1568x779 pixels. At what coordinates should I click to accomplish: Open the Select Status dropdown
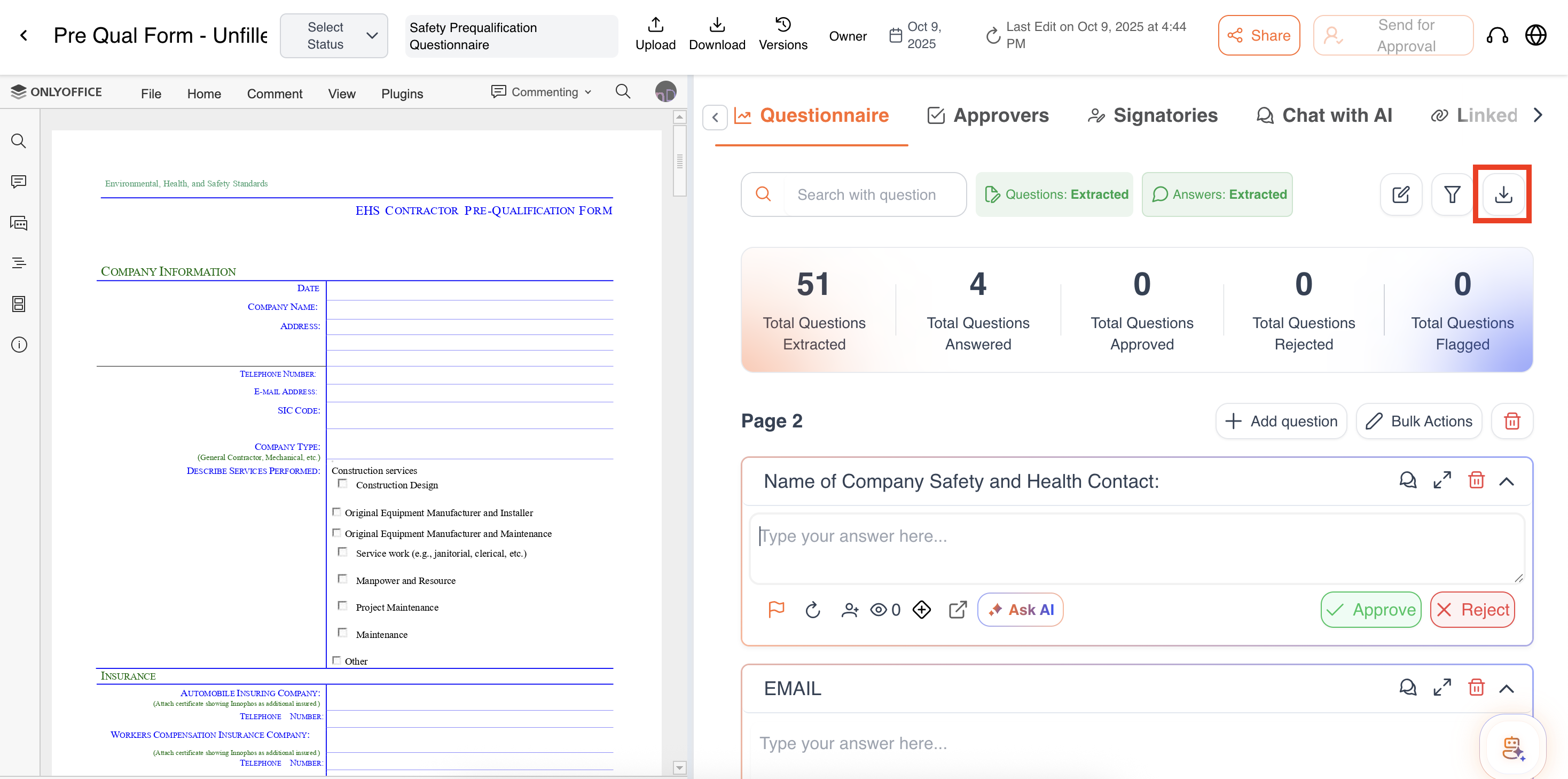click(334, 35)
